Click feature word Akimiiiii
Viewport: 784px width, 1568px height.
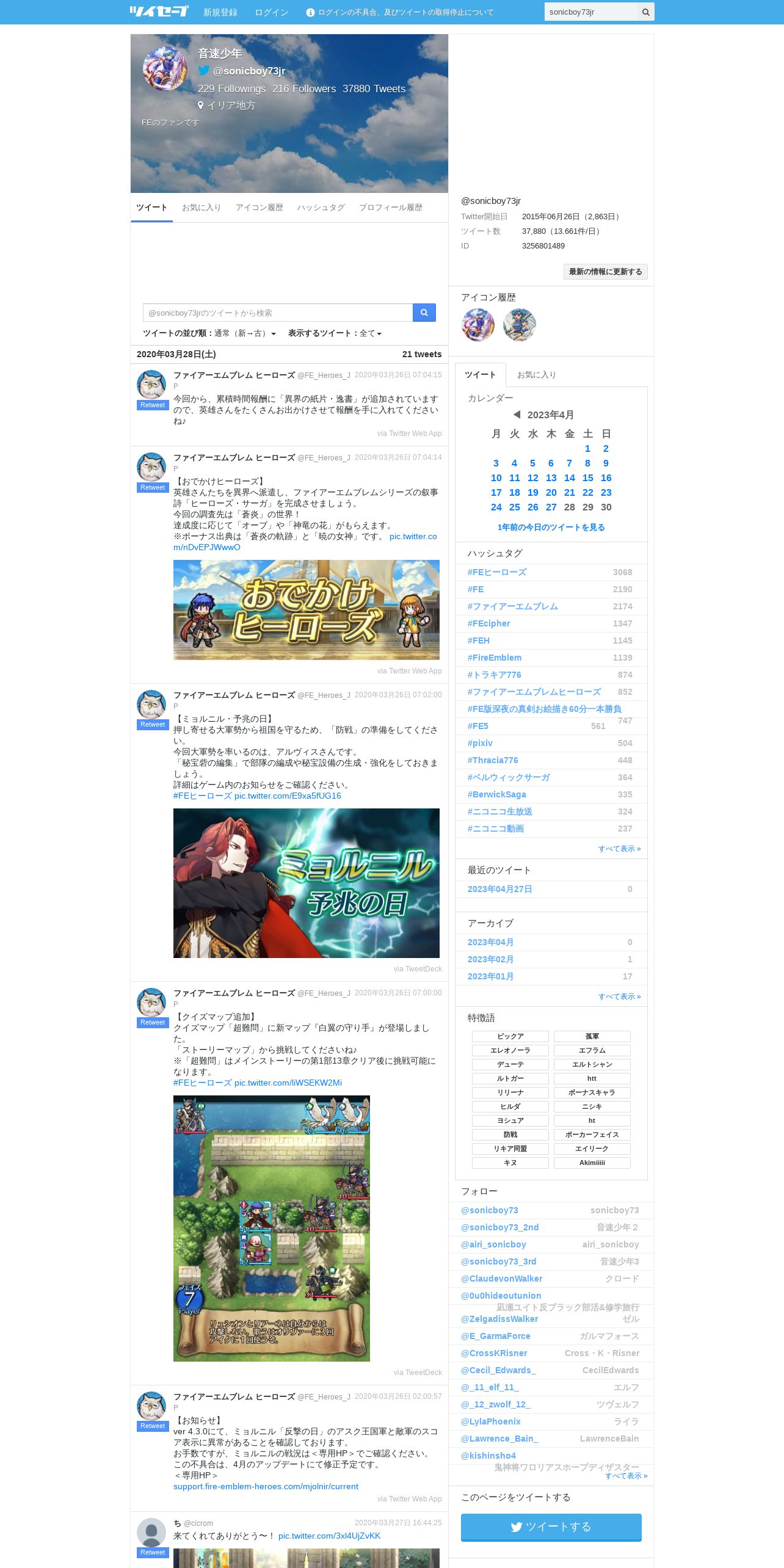[592, 1163]
